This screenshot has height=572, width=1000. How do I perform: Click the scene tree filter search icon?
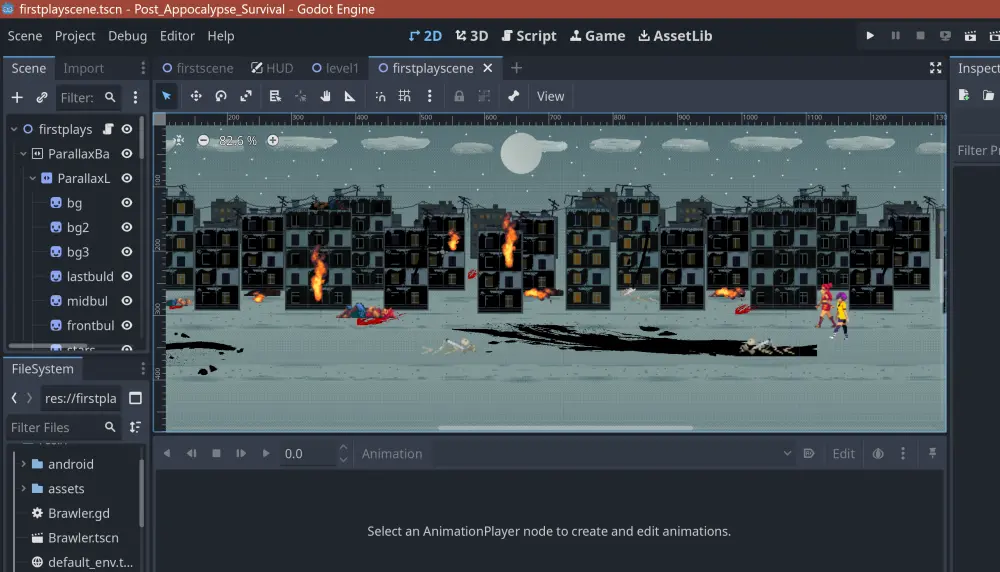[110, 98]
